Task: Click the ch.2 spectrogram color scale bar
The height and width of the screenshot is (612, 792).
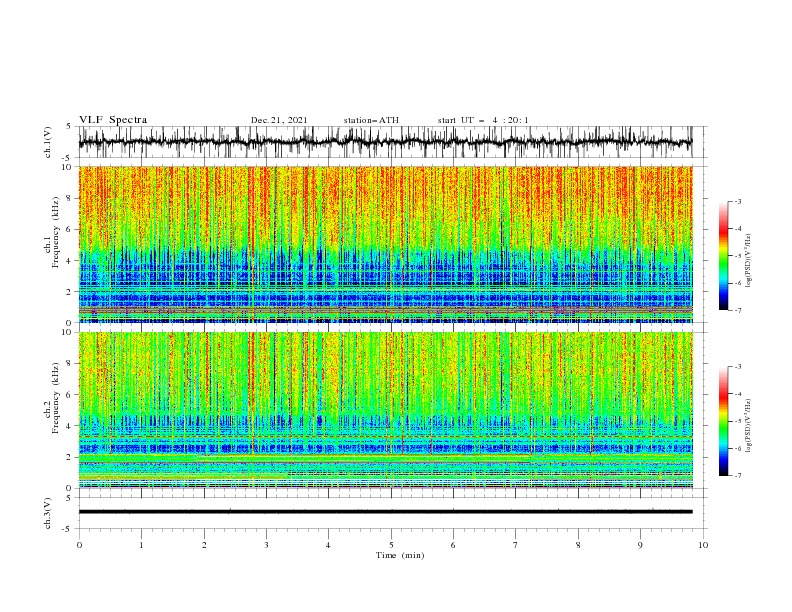Action: coord(723,421)
